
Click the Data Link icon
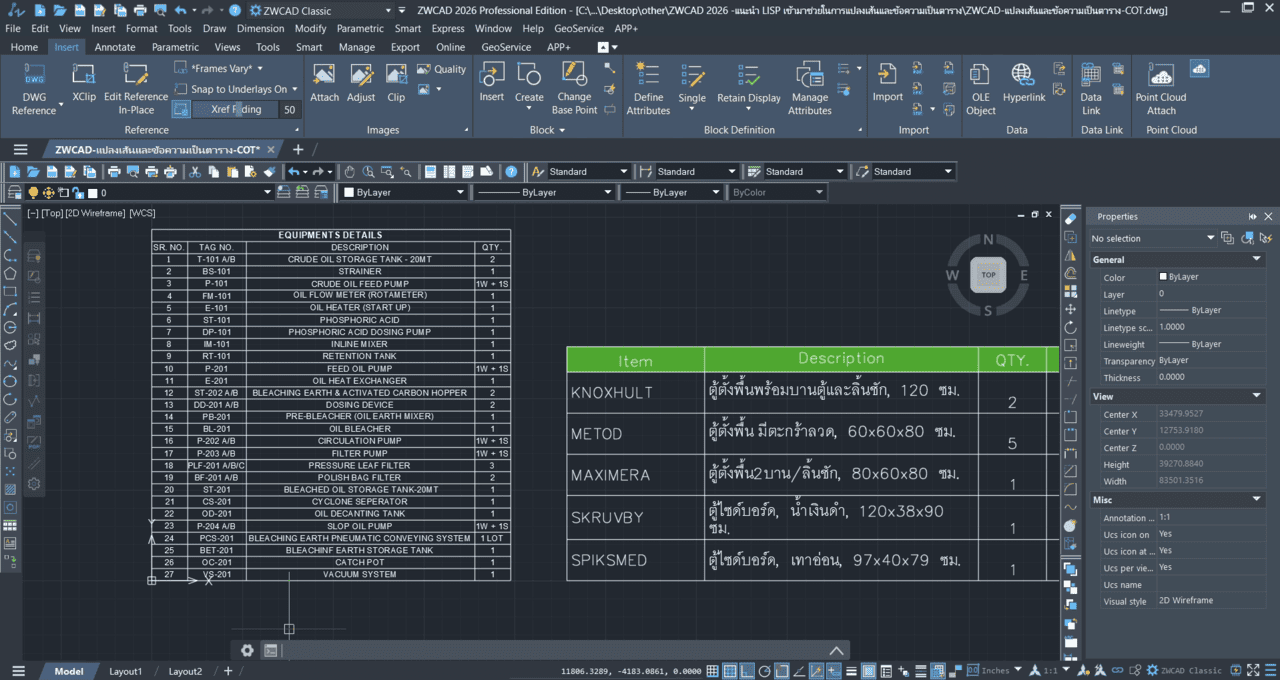(1091, 76)
